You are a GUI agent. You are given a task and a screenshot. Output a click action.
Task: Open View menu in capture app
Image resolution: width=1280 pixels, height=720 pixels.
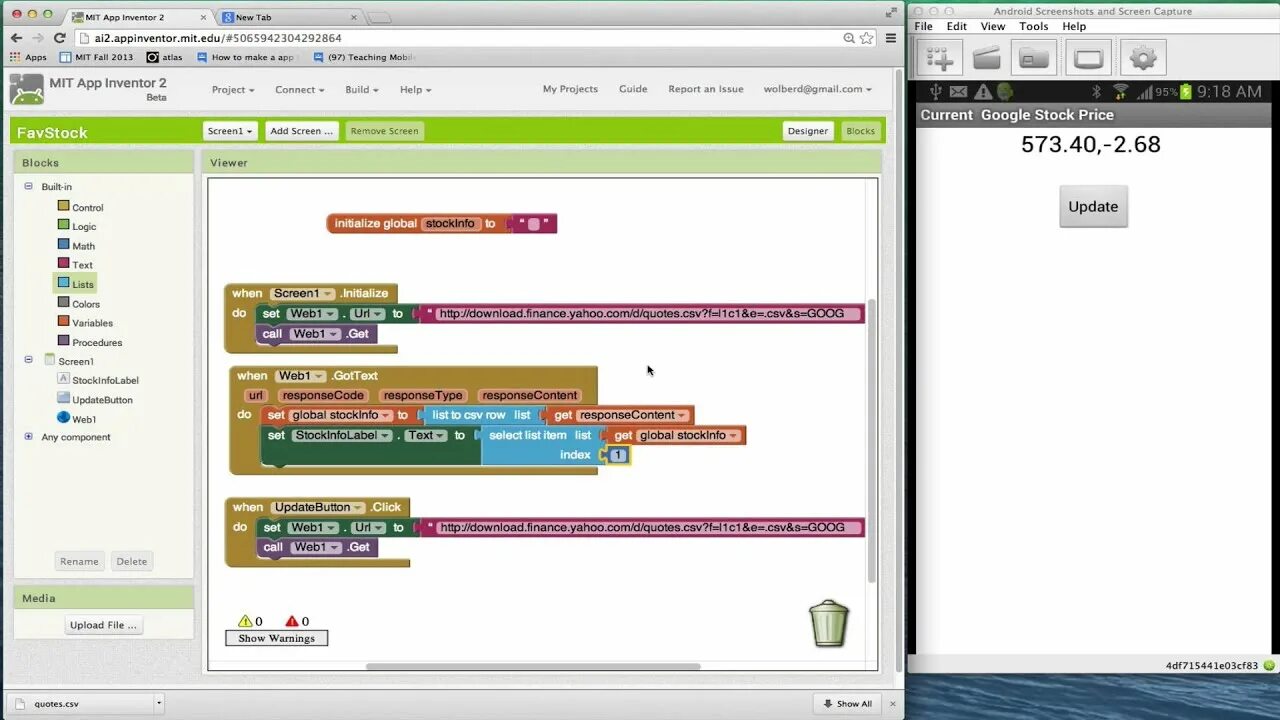point(993,26)
